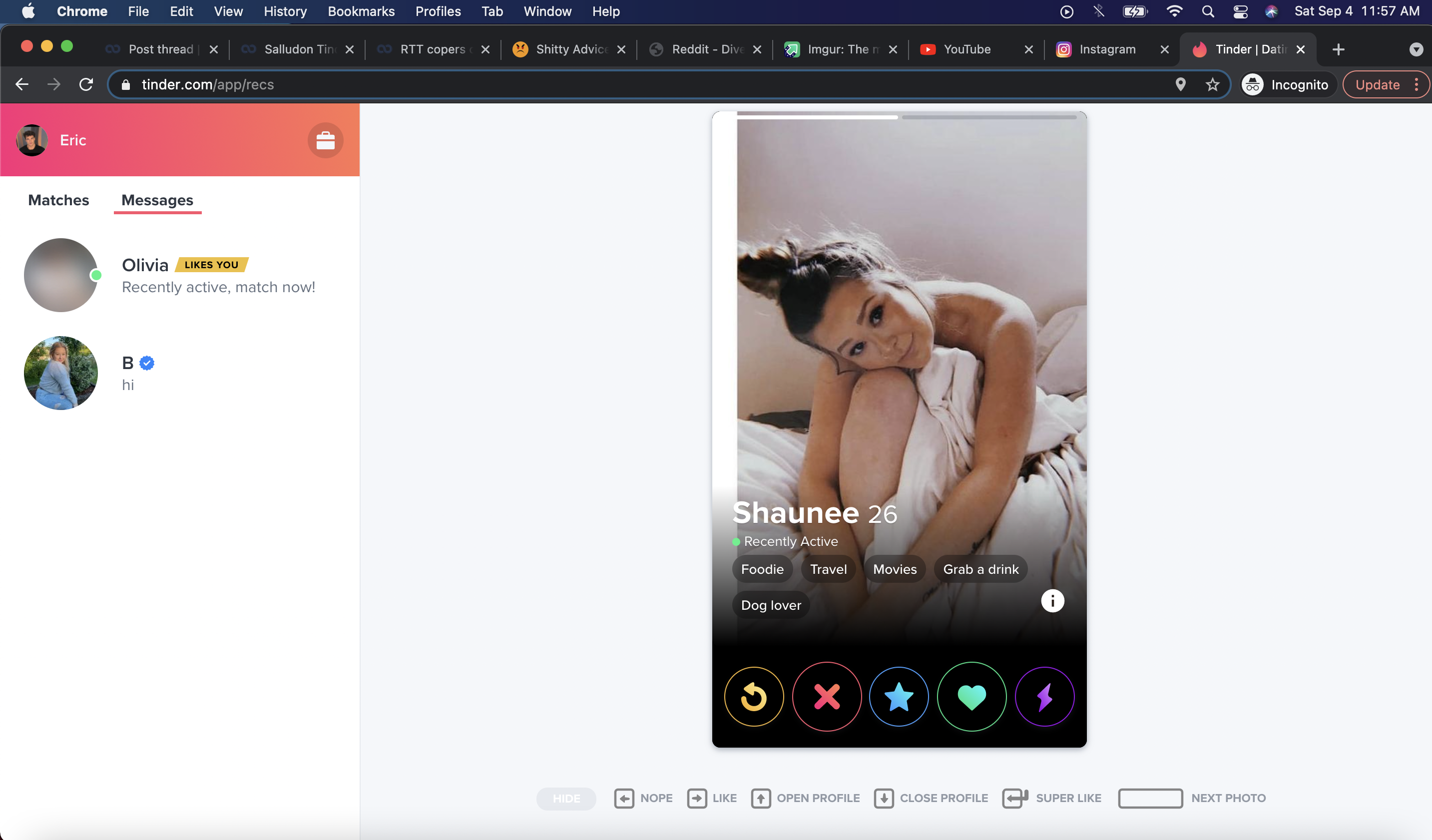Switch to the Matches tab
Image resolution: width=1432 pixels, height=840 pixels.
(58, 200)
